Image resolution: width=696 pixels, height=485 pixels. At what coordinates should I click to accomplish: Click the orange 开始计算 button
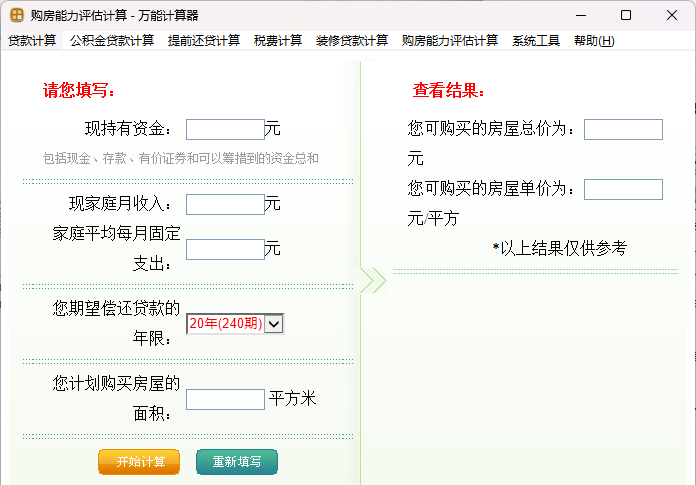pos(139,462)
